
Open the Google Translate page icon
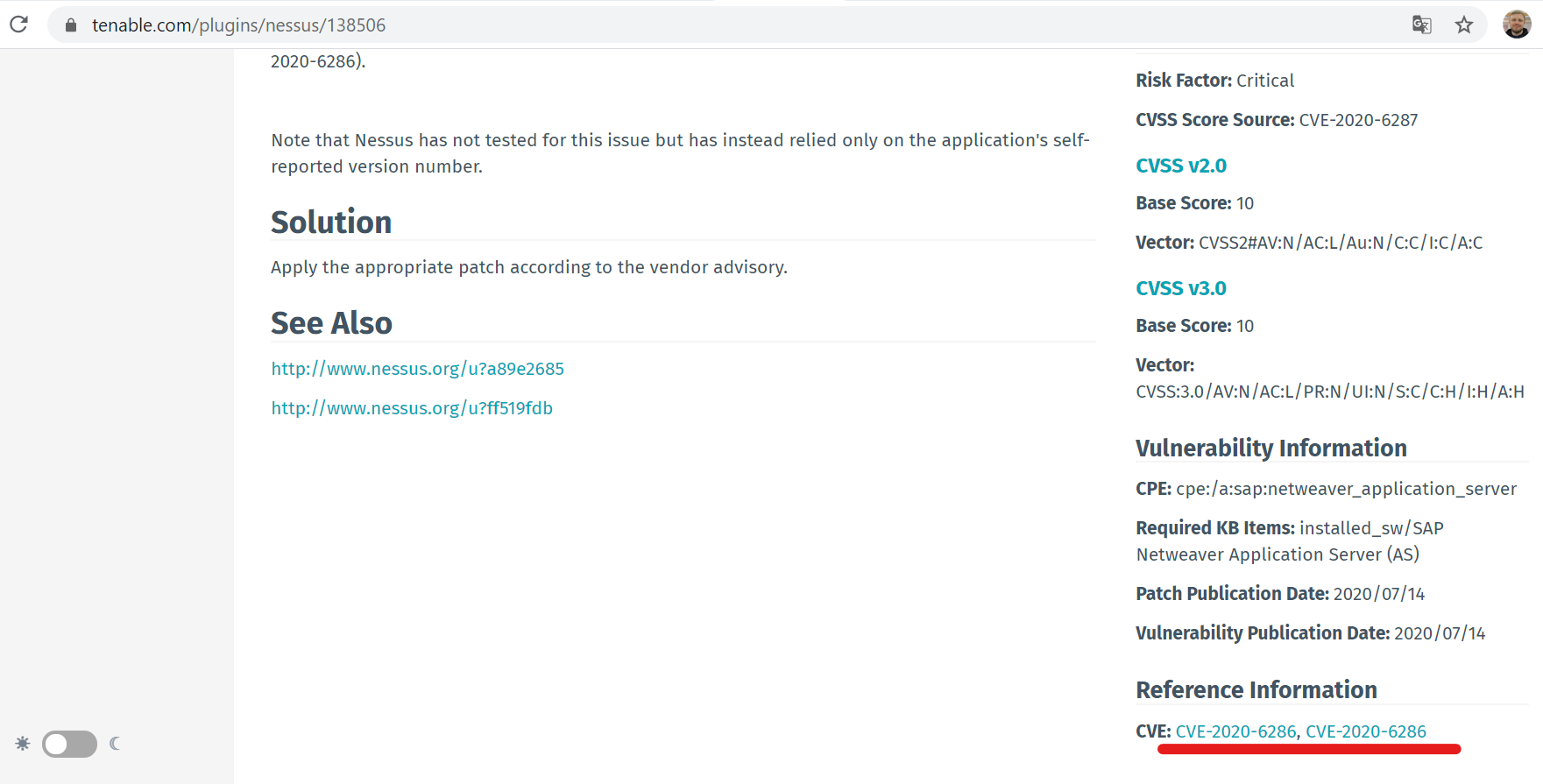pyautogui.click(x=1421, y=25)
